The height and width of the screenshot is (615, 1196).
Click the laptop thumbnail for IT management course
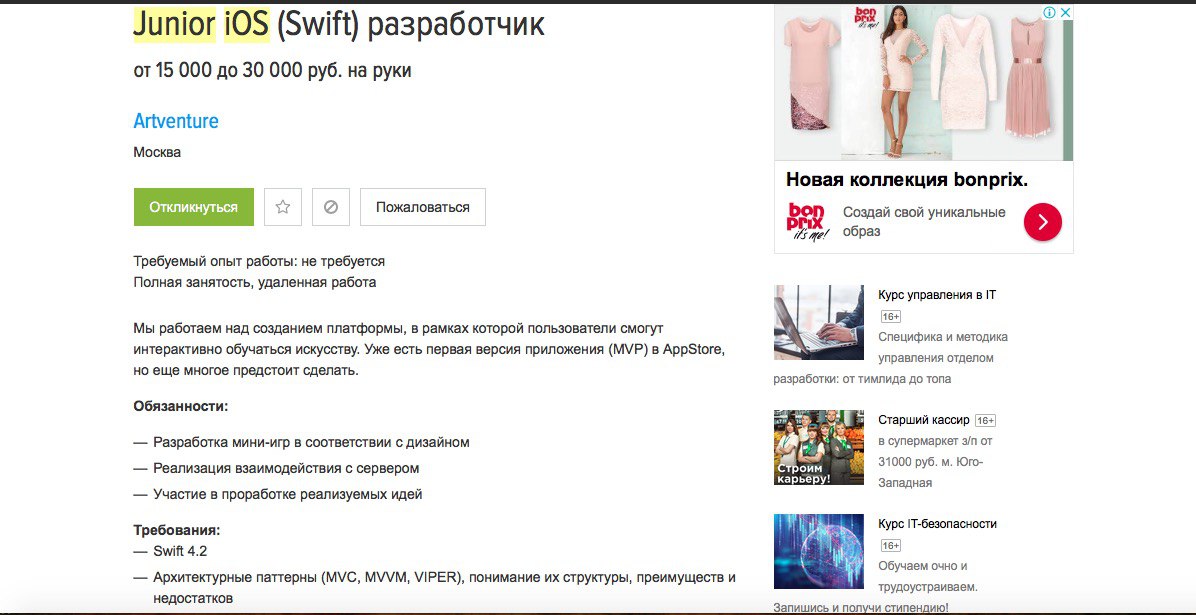coord(818,322)
